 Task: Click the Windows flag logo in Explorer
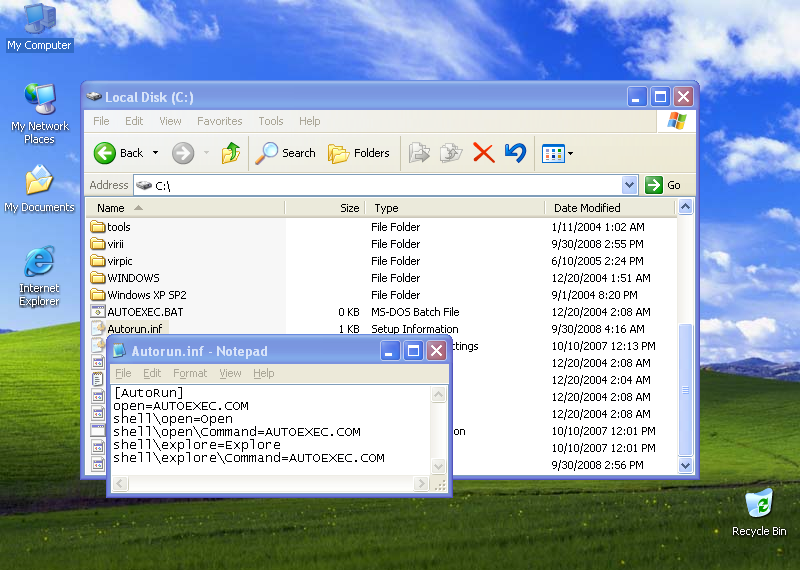[677, 121]
